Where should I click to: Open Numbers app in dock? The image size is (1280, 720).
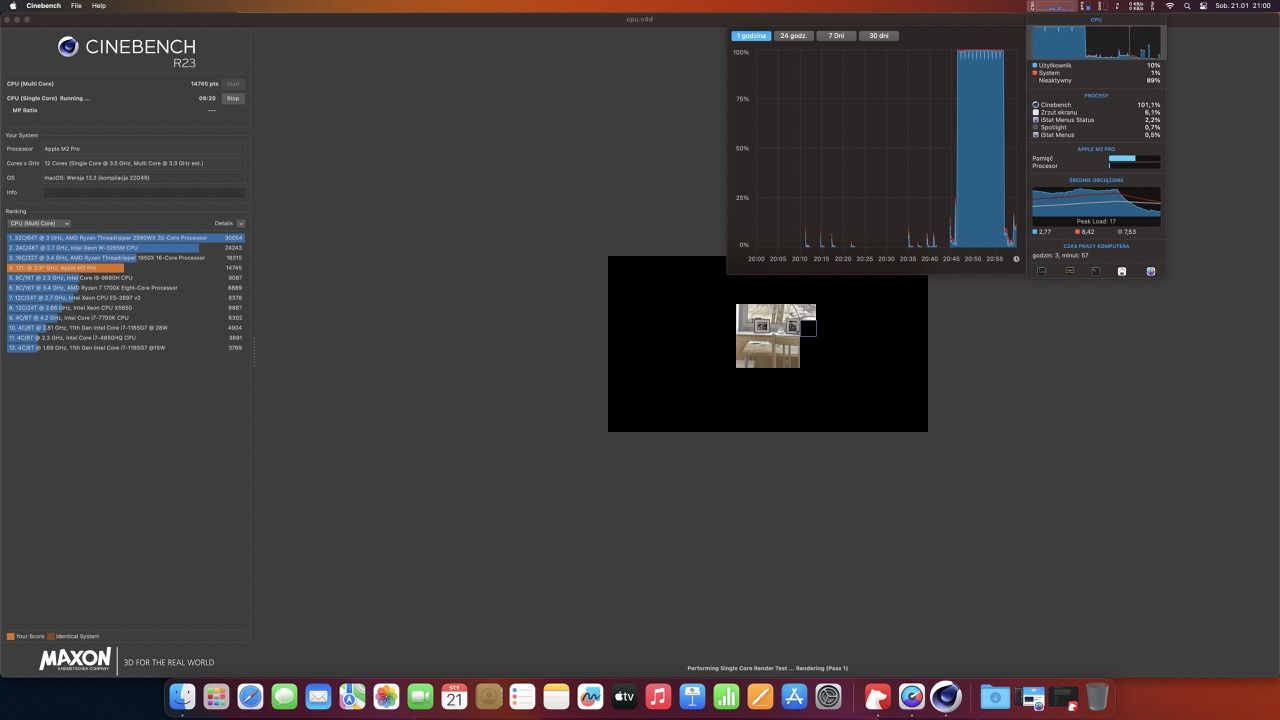click(x=727, y=696)
